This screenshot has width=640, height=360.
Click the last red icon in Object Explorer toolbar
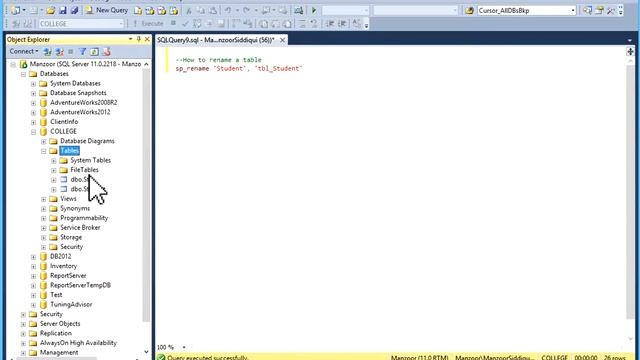coord(107,52)
